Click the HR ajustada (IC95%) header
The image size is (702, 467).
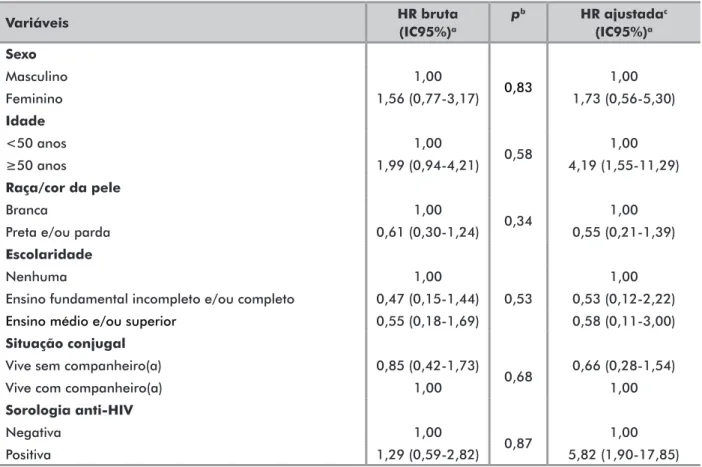(624, 23)
